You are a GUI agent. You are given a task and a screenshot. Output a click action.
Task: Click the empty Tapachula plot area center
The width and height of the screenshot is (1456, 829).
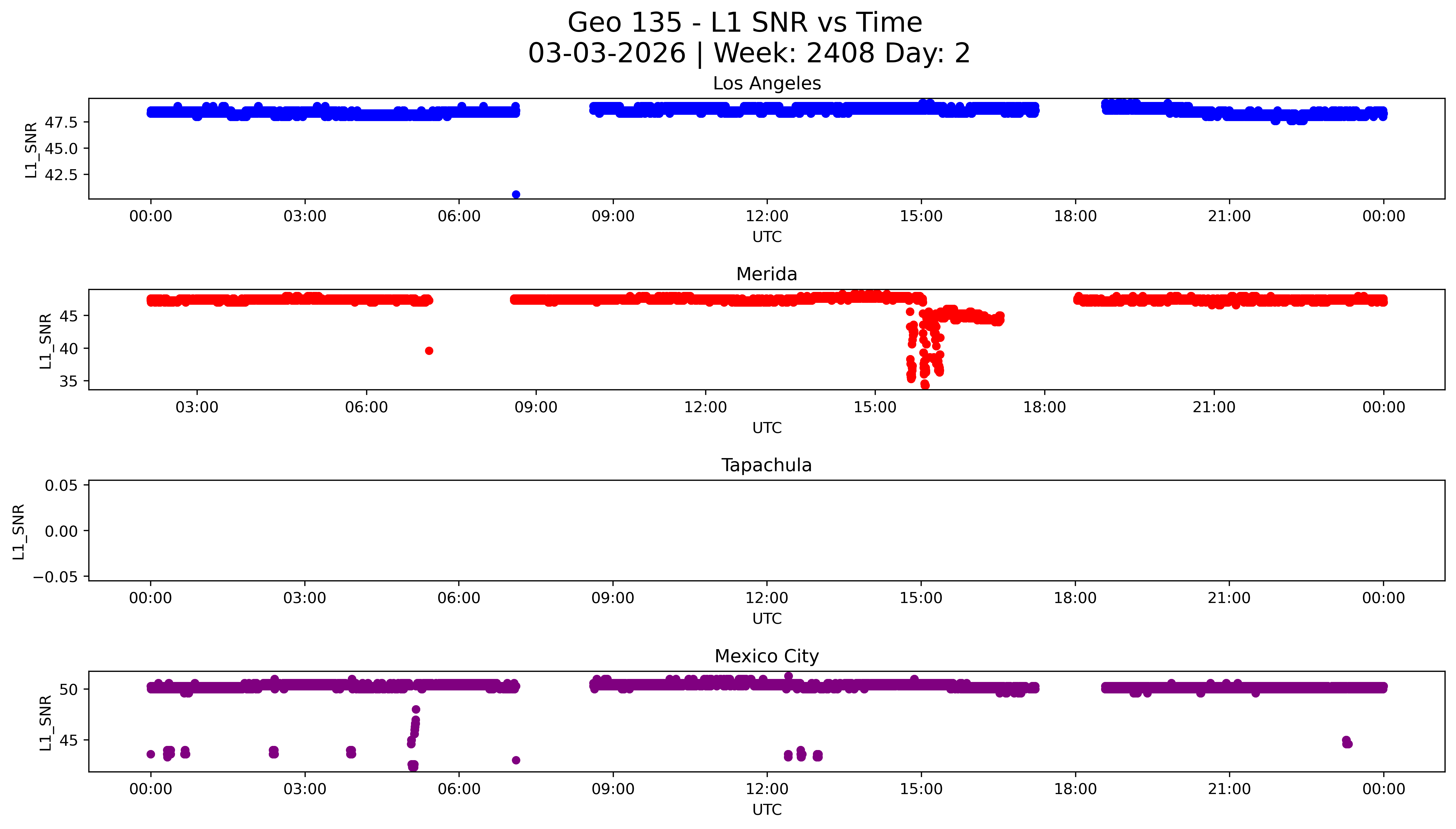766,531
